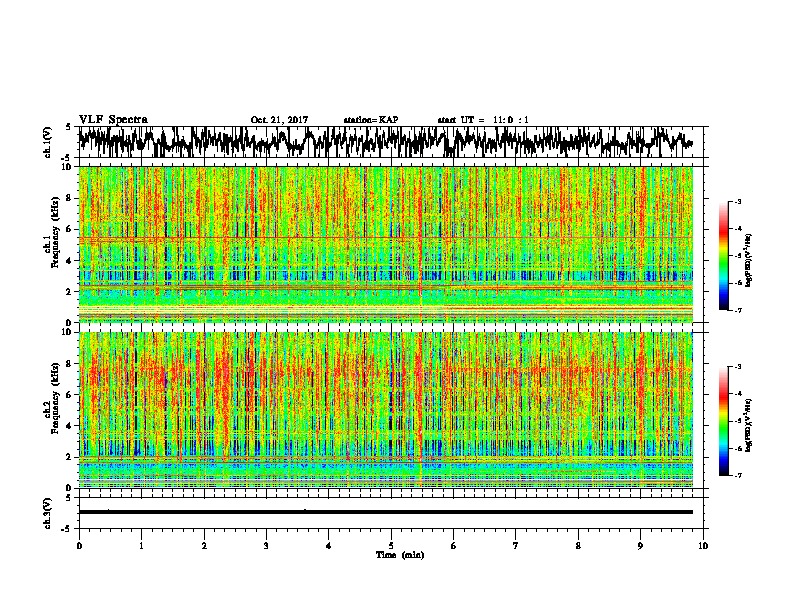Click the "ch.1(V)" waveform axis label

(x=47, y=142)
